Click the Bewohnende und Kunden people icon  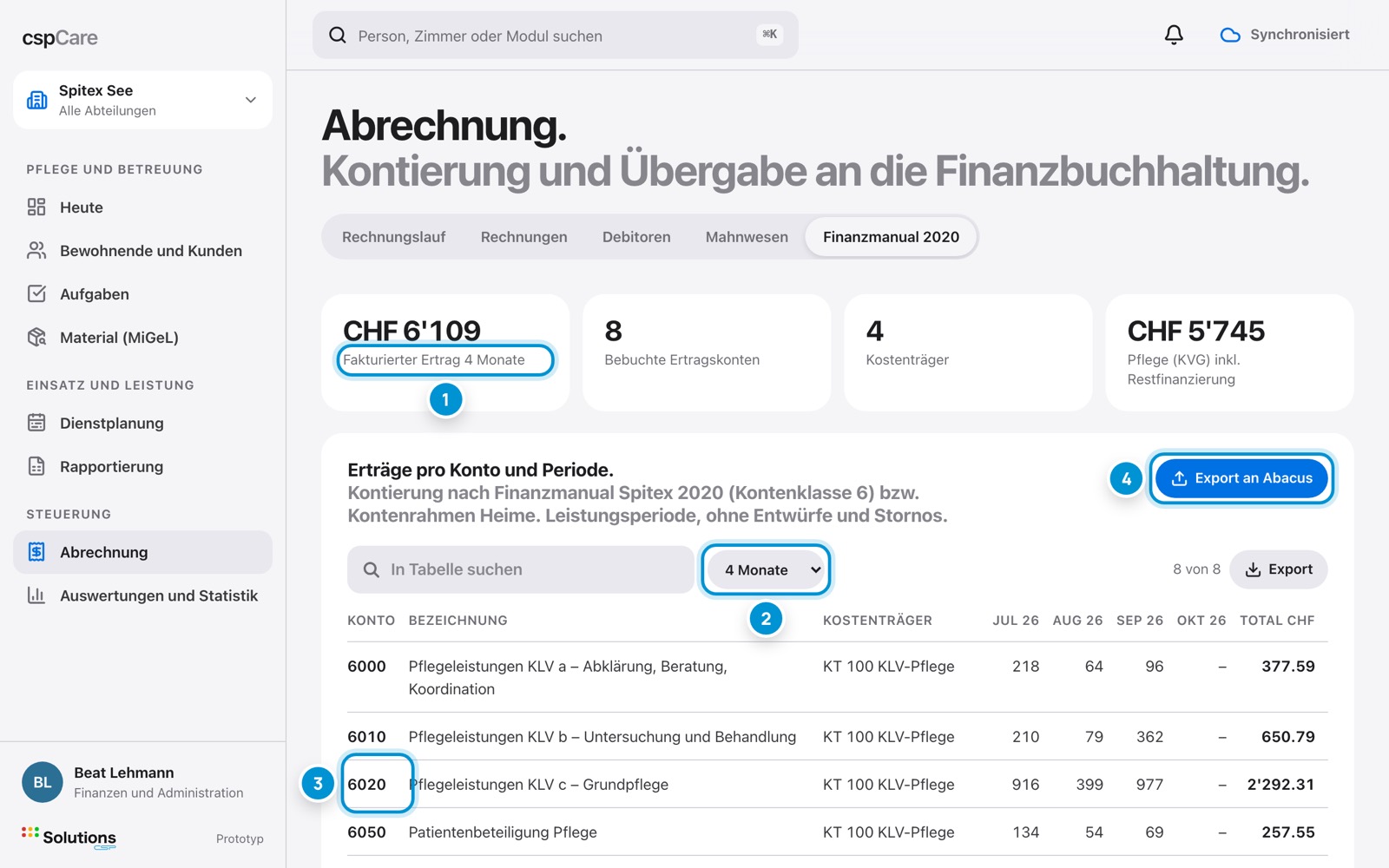(x=36, y=250)
